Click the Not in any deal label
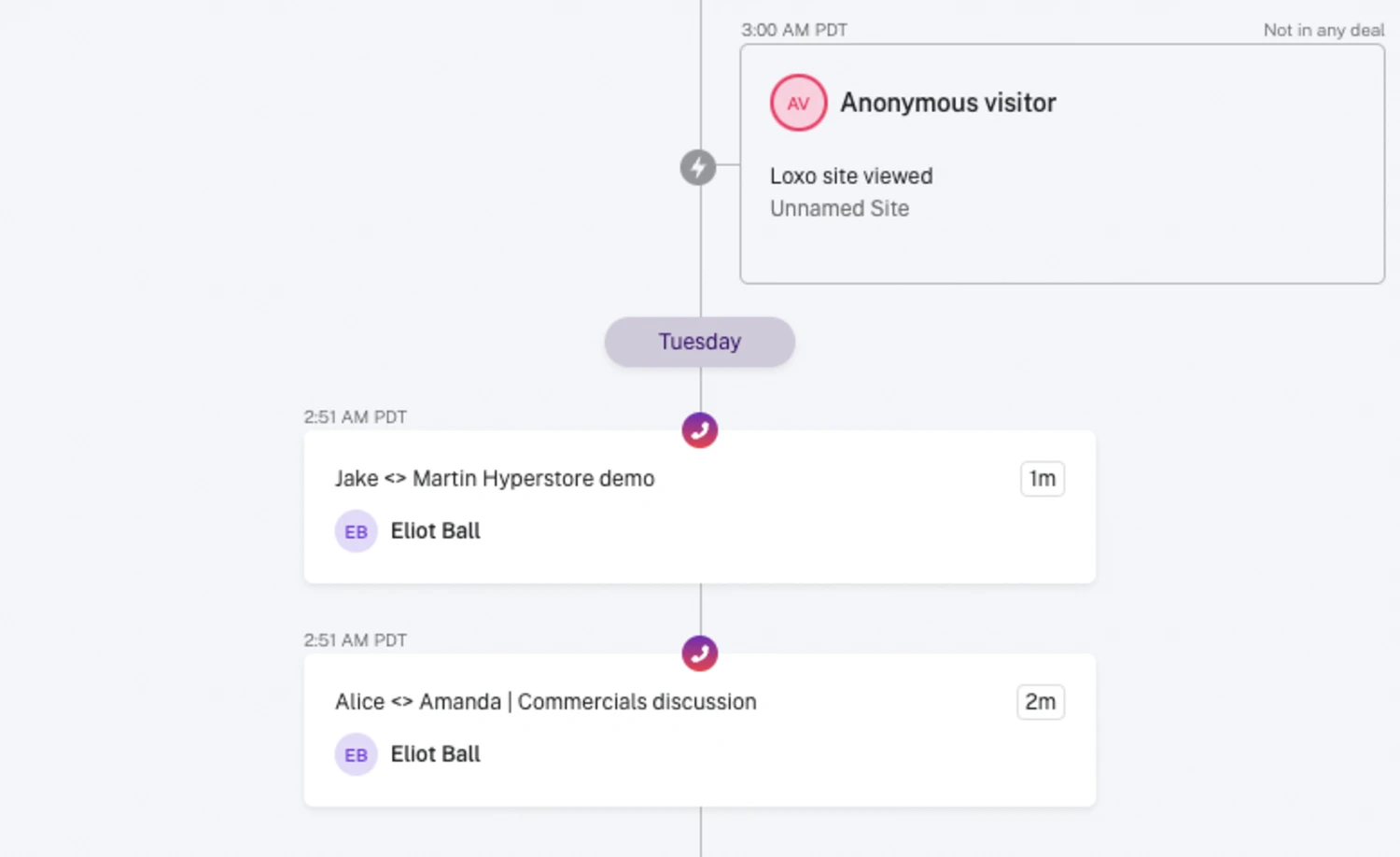Screen dimensions: 1400x857 tap(1323, 30)
